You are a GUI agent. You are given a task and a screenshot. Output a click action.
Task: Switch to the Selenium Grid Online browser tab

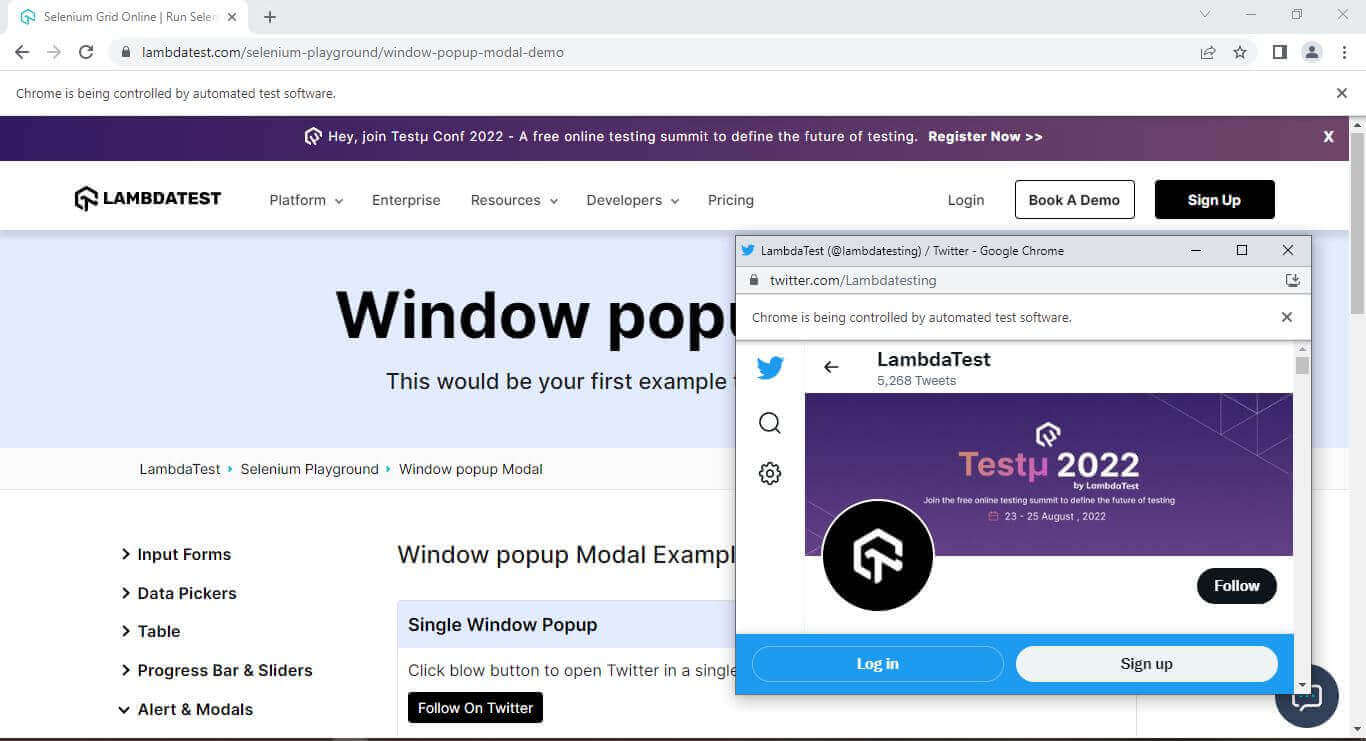(120, 16)
